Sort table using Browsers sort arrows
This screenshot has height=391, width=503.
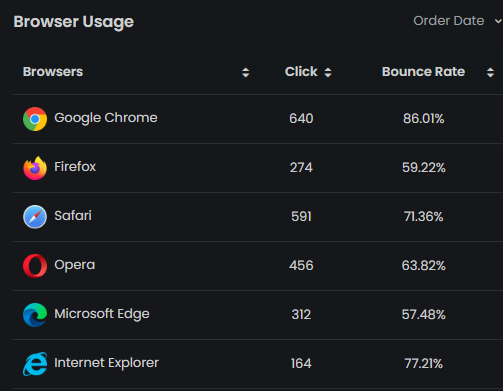coord(246,72)
